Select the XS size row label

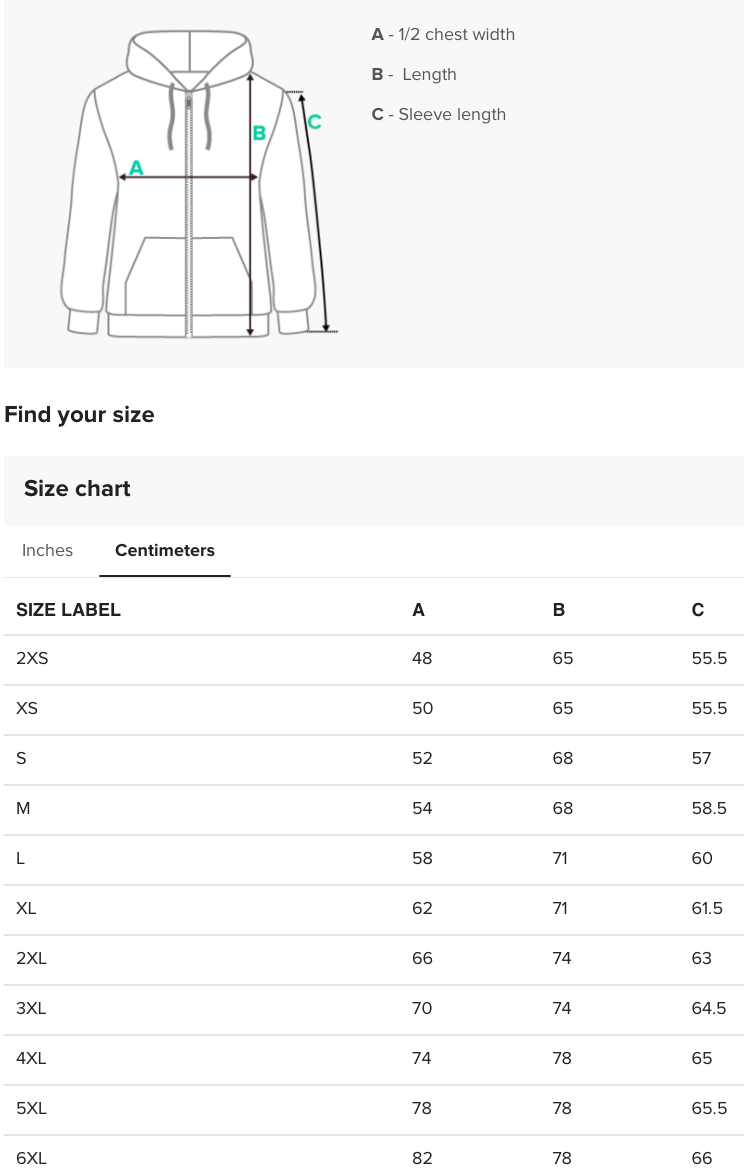[27, 708]
